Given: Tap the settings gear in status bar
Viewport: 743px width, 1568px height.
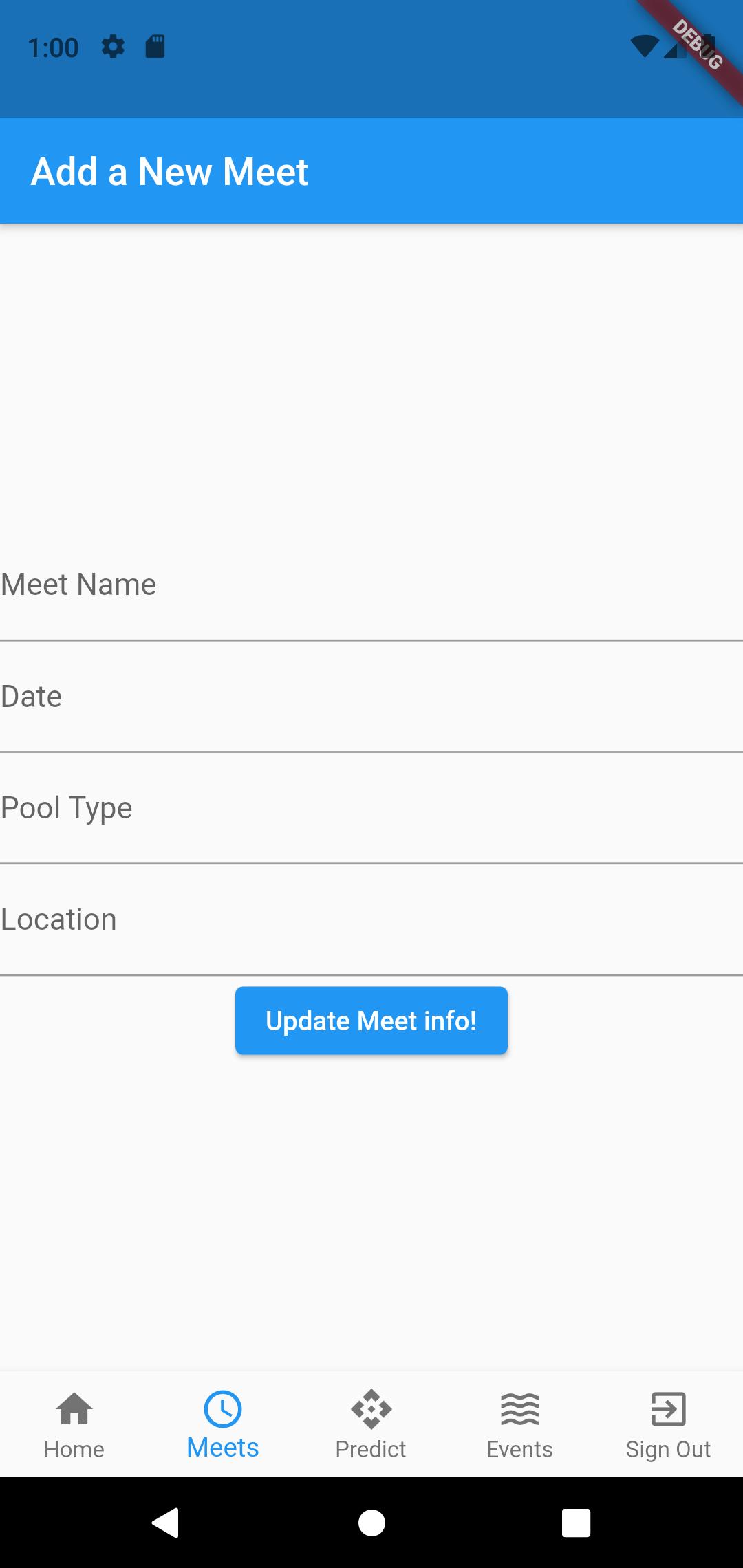Looking at the screenshot, I should pyautogui.click(x=114, y=47).
